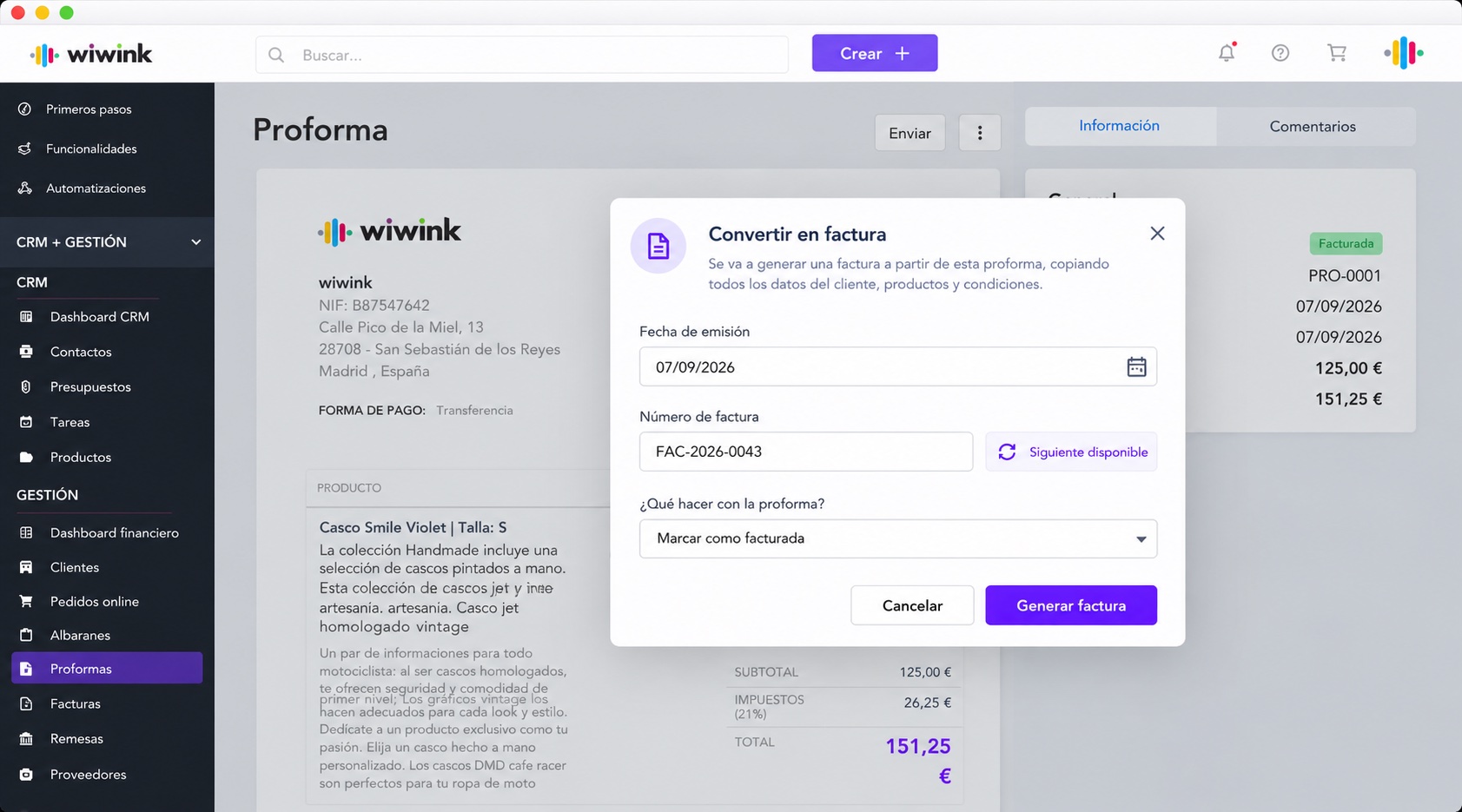Click the Proforma page heading
Screen dimensions: 1462x812
pos(321,130)
